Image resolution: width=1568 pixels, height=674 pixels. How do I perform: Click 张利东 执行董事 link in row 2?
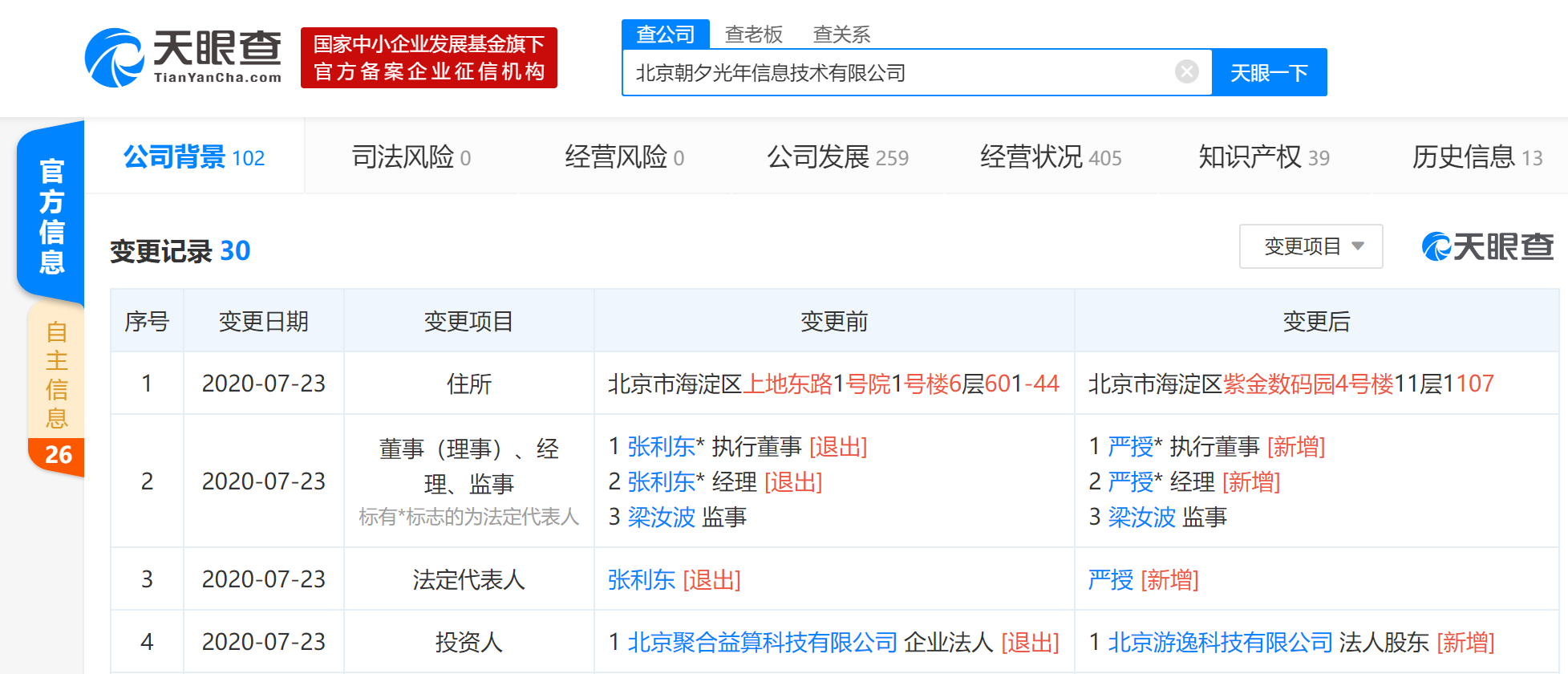point(661,446)
